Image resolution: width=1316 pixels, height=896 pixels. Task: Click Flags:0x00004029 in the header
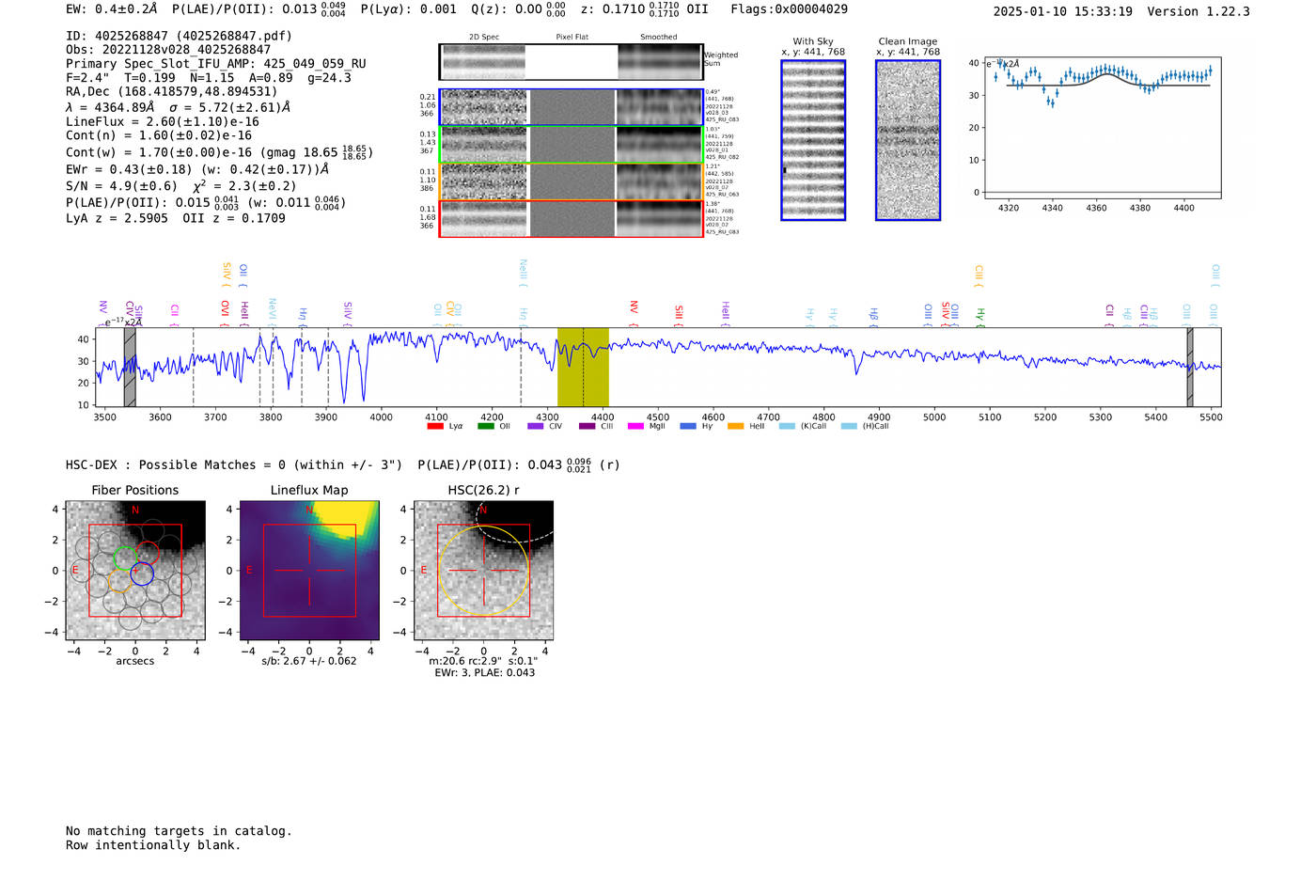[789, 9]
